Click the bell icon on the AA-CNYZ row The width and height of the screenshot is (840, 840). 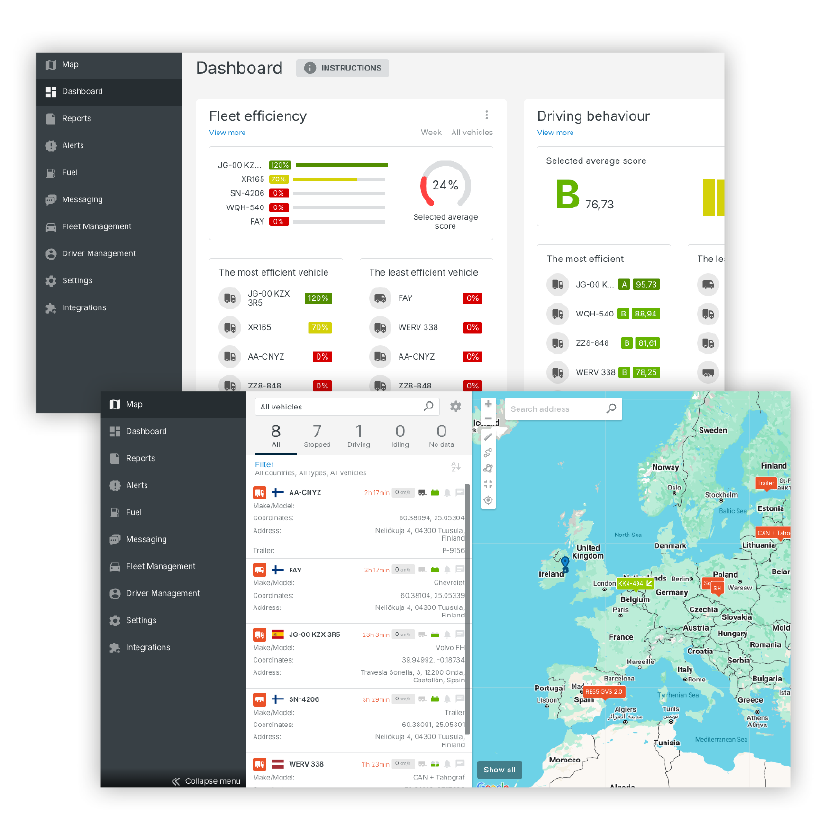click(x=447, y=492)
